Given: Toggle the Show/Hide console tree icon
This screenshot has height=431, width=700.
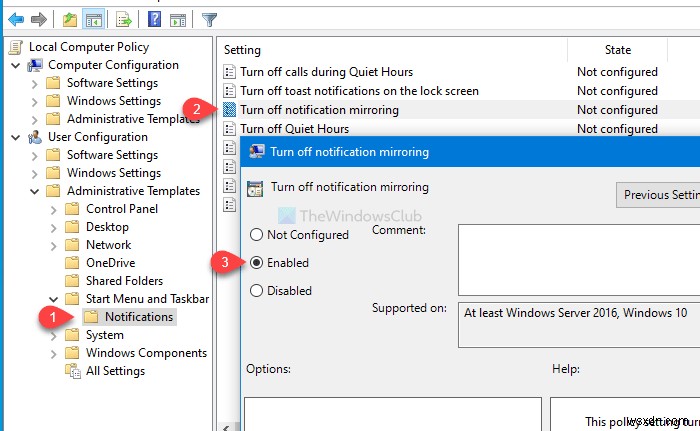Looking at the screenshot, I should pos(94,20).
